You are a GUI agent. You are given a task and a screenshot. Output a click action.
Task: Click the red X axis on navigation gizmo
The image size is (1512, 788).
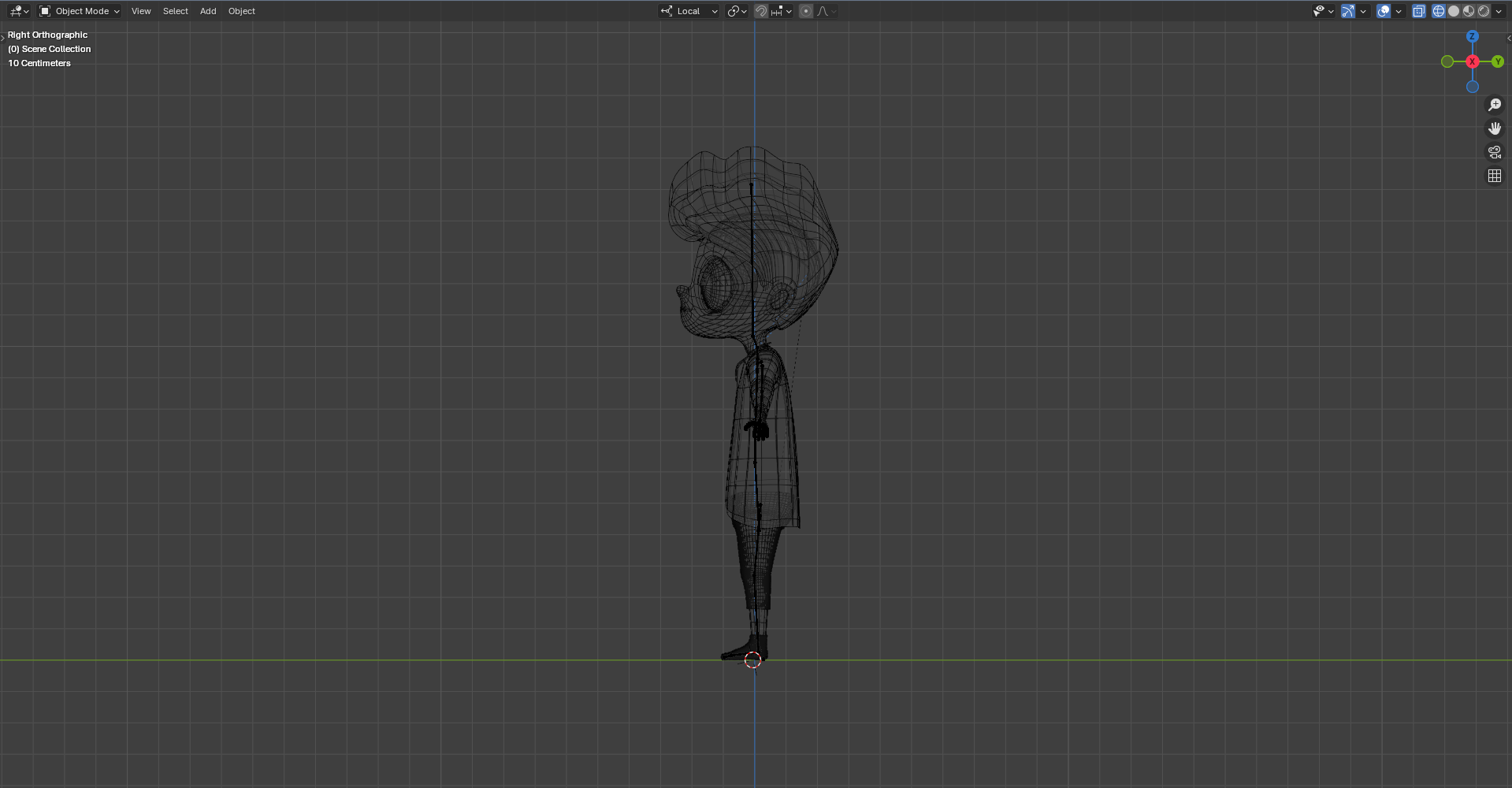1473,61
